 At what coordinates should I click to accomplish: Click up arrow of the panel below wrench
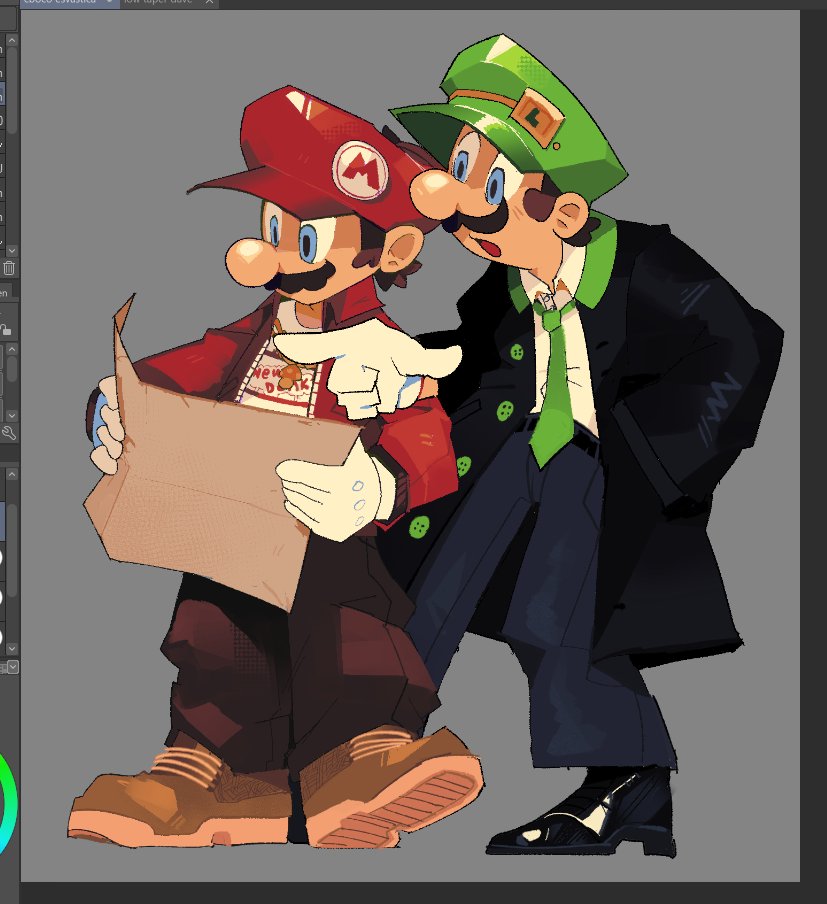tap(12, 474)
